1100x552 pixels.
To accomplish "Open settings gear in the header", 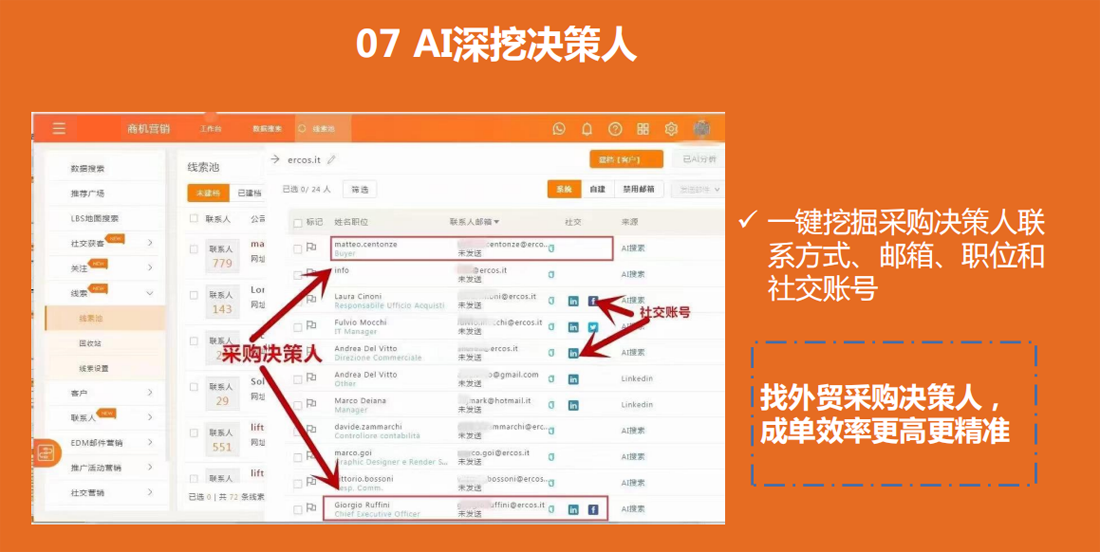I will pyautogui.click(x=671, y=129).
